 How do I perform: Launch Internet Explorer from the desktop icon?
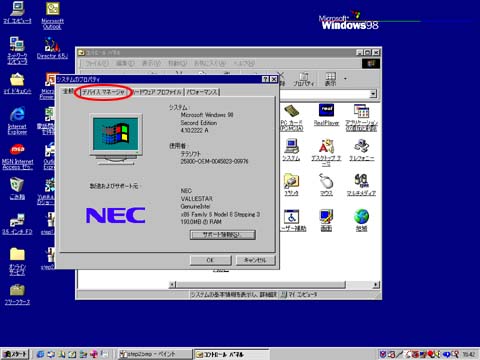pyautogui.click(x=17, y=120)
